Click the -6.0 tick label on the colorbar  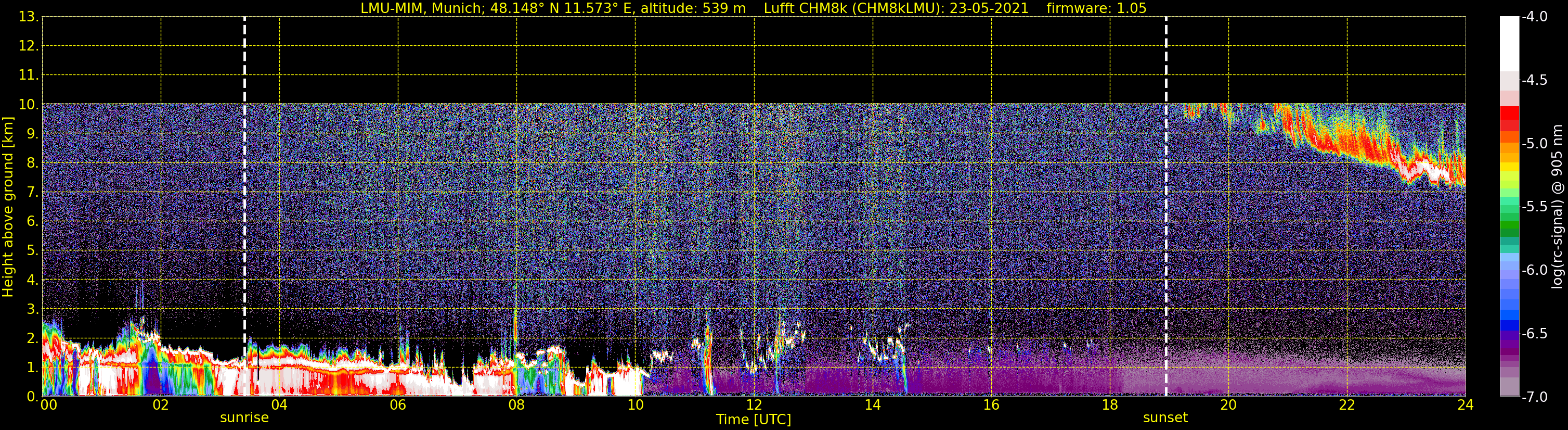tap(1534, 270)
